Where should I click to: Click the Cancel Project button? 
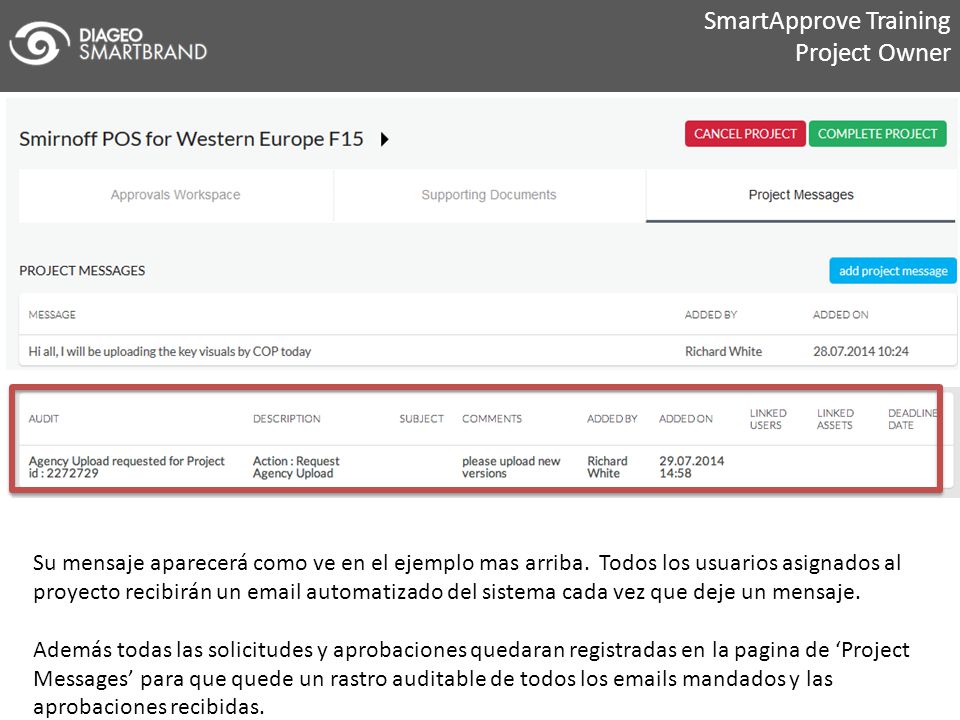tap(745, 133)
